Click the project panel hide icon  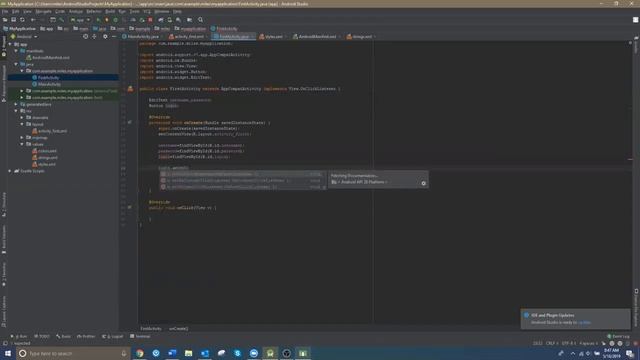point(114,36)
